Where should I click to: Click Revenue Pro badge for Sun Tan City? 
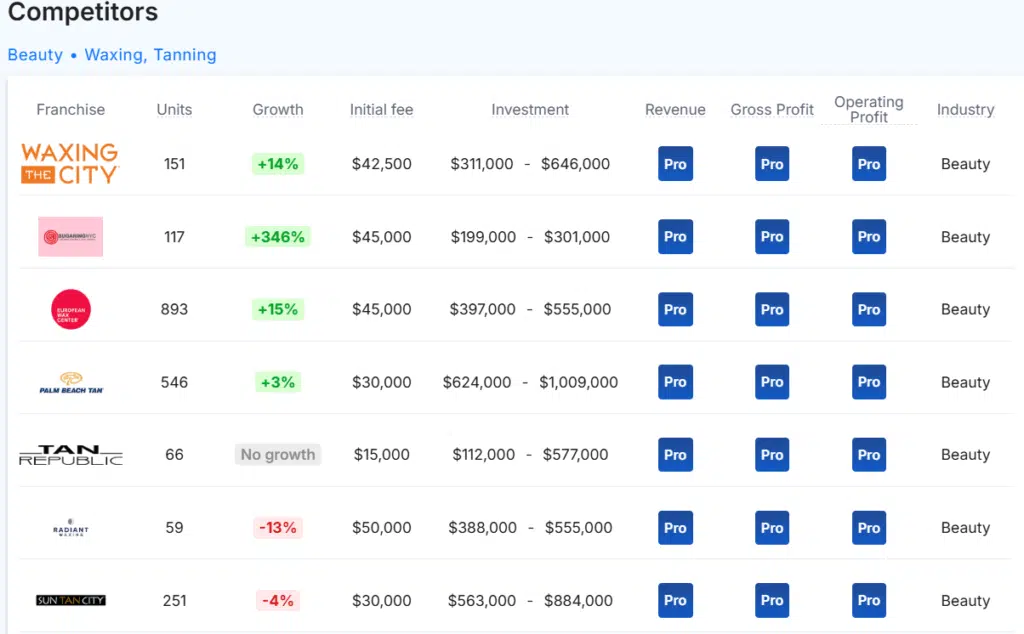click(x=675, y=600)
